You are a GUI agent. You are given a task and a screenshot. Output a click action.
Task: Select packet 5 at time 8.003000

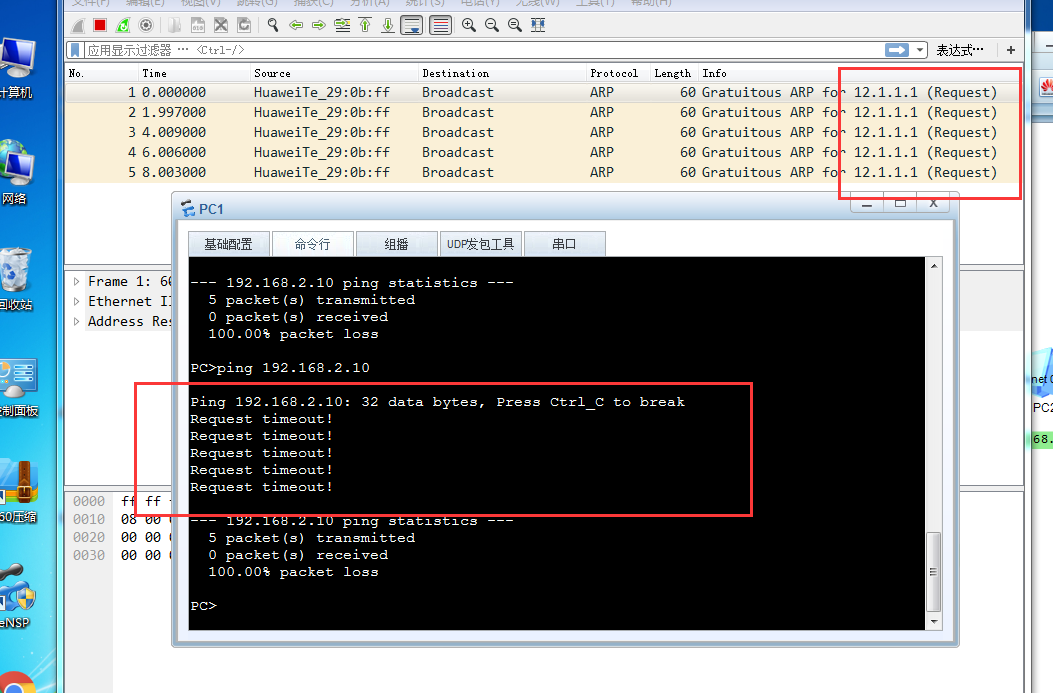(x=544, y=173)
